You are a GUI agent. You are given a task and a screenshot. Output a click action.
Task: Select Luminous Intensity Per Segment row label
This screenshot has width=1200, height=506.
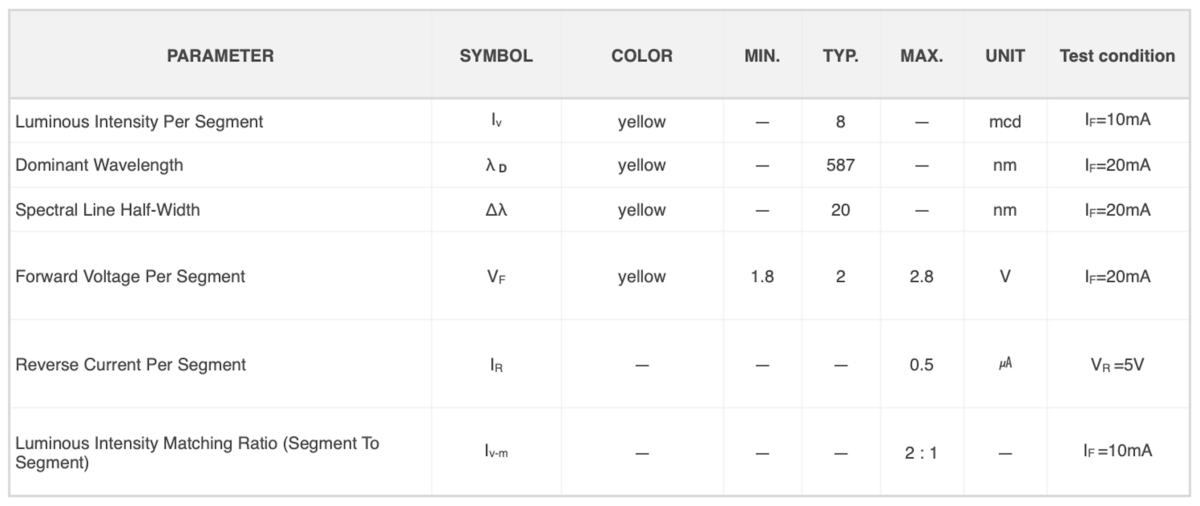click(139, 121)
